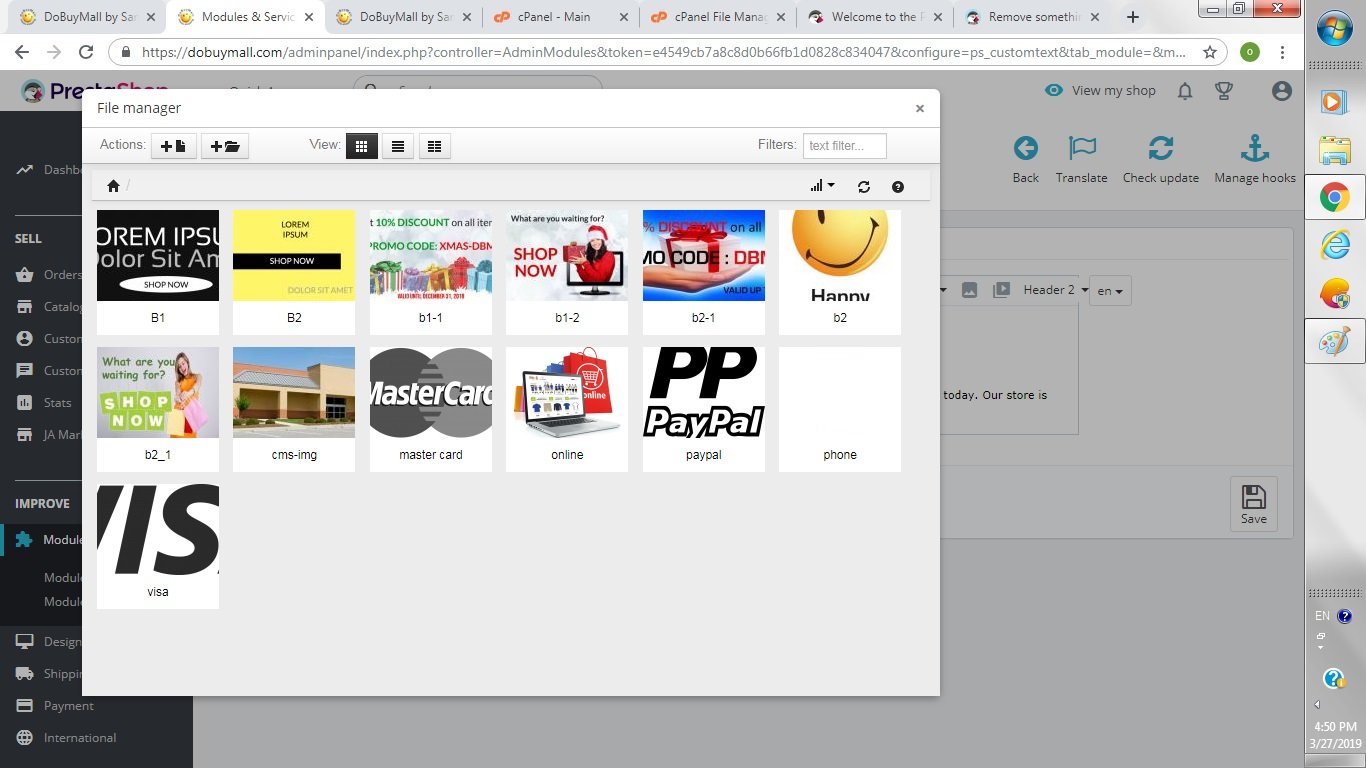Click the Translate flag icon
The height and width of the screenshot is (768, 1366).
(1082, 148)
